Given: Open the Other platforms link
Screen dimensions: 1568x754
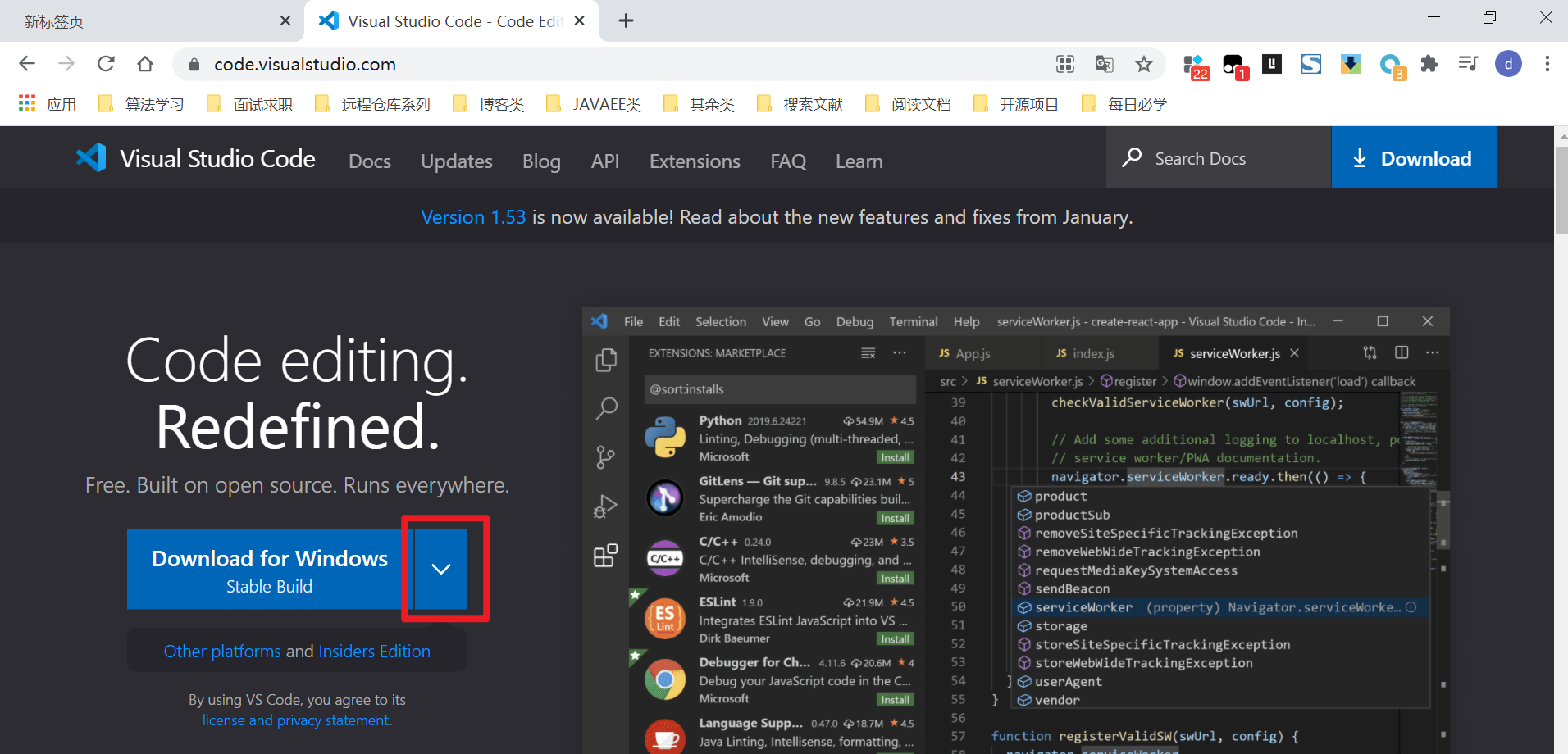Looking at the screenshot, I should [222, 652].
